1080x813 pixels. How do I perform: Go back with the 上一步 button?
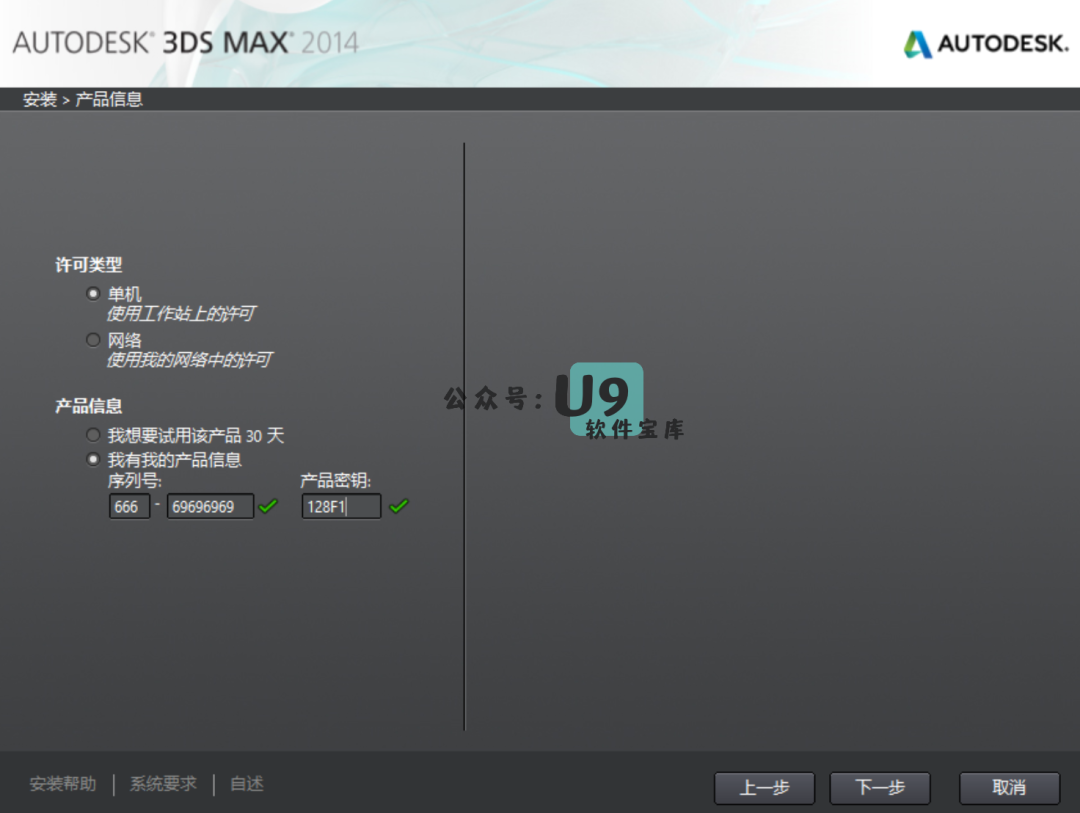764,788
